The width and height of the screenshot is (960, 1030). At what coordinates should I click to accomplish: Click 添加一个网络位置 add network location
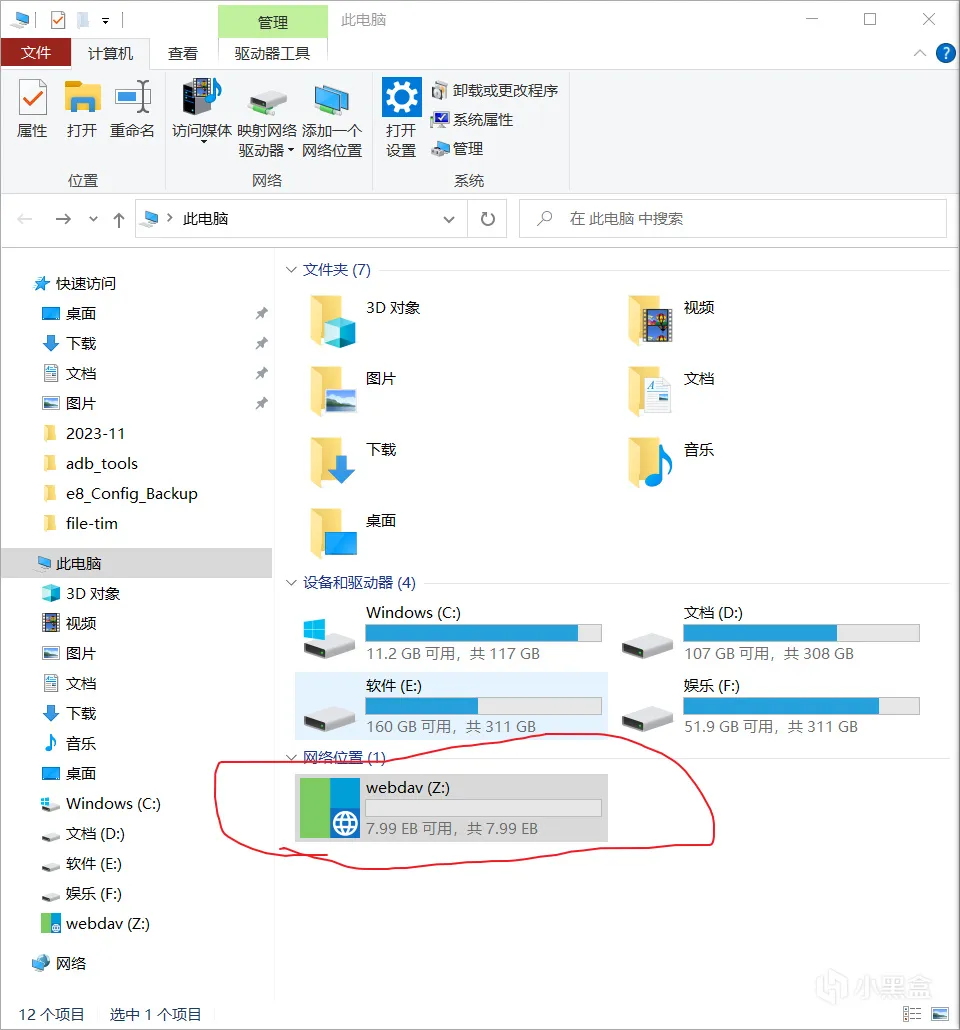coord(332,122)
